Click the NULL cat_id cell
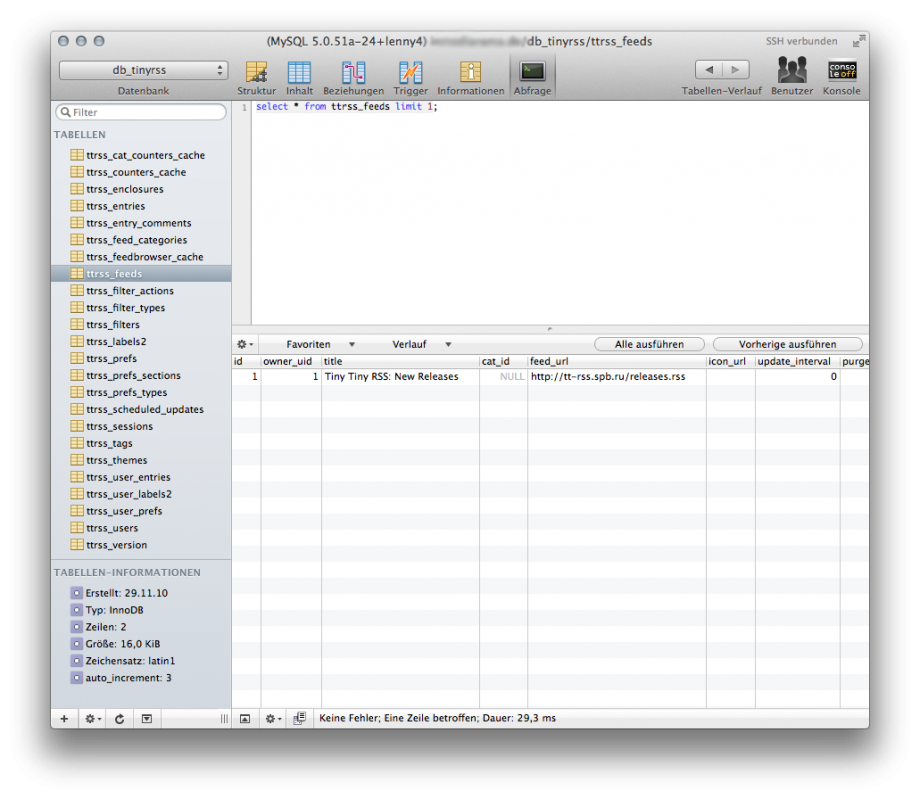 coord(503,377)
